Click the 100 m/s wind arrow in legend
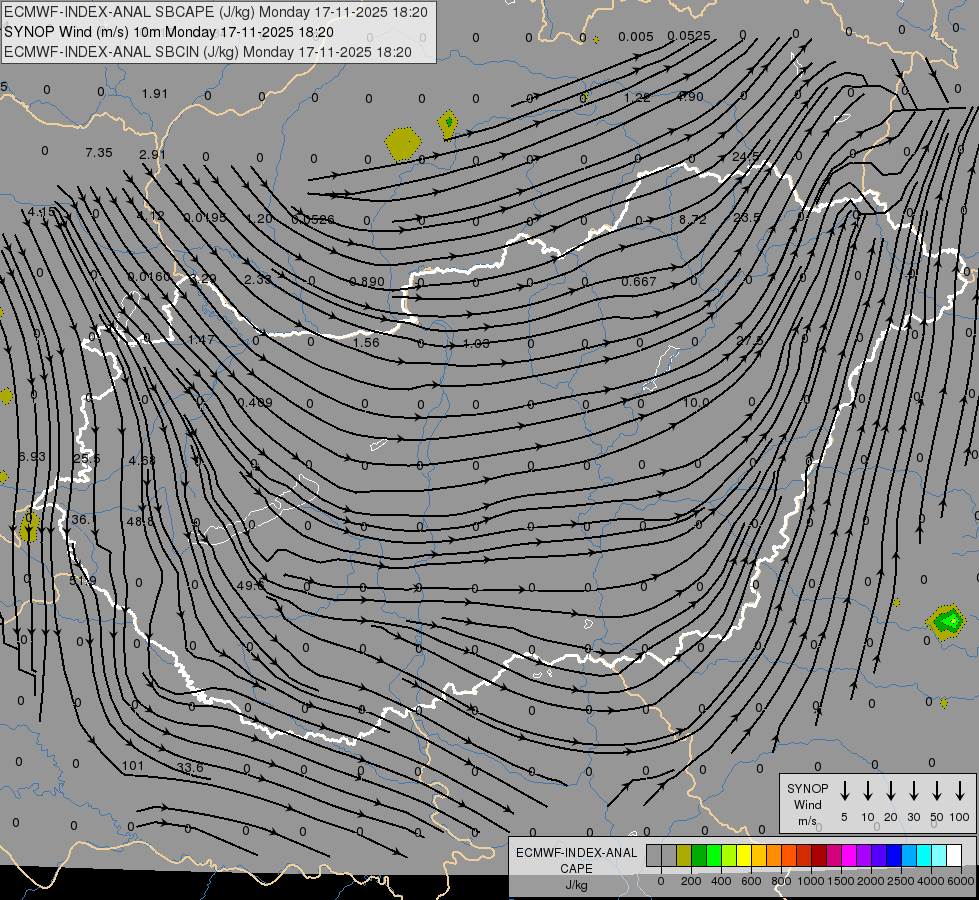This screenshot has height=900, width=979. [960, 791]
